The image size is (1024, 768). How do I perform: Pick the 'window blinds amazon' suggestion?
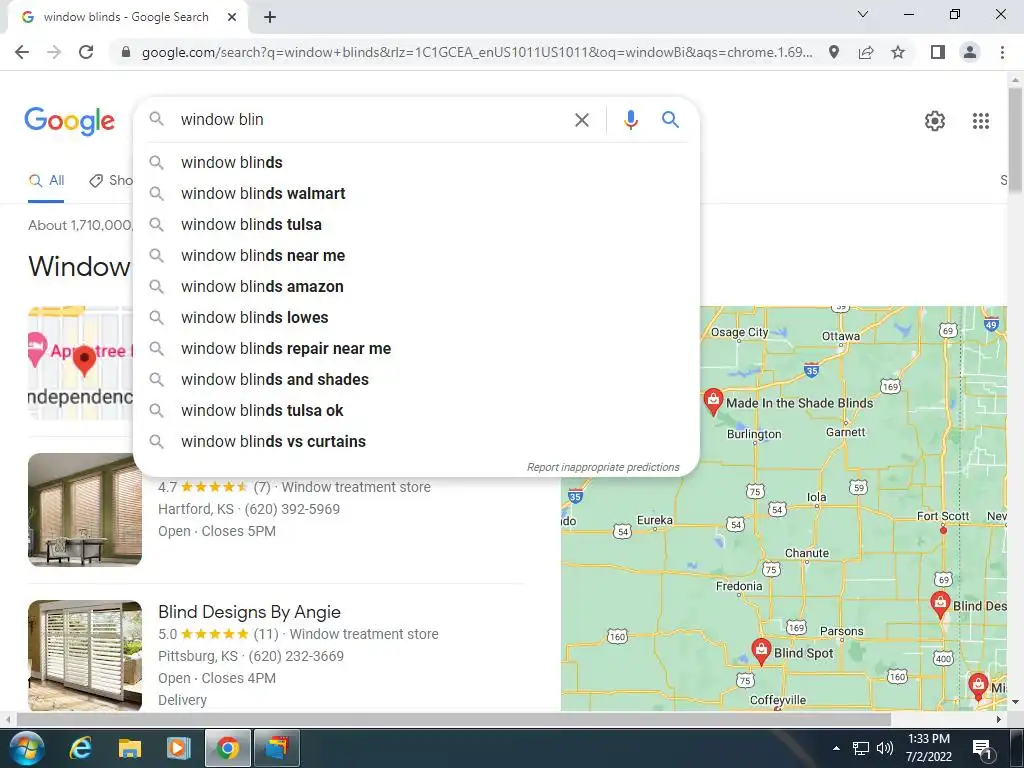416,287
